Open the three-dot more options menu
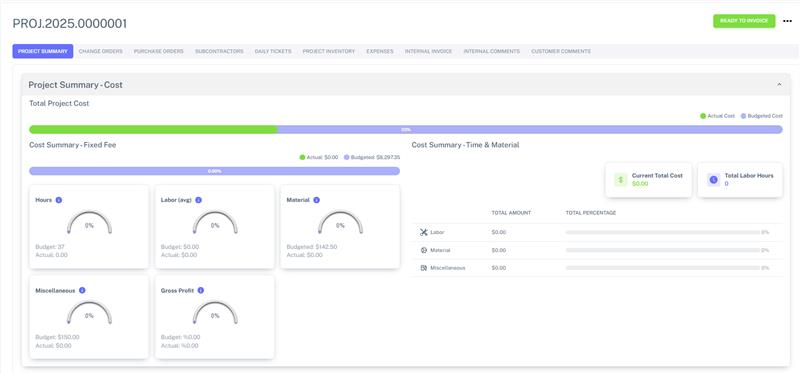This screenshot has width=800, height=374. tap(787, 21)
